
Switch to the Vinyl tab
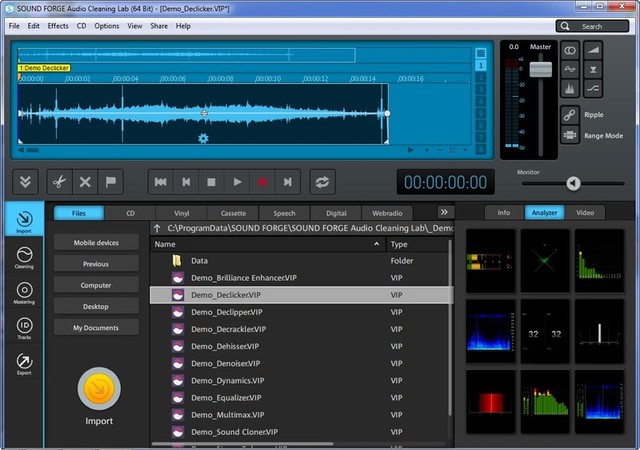point(182,213)
